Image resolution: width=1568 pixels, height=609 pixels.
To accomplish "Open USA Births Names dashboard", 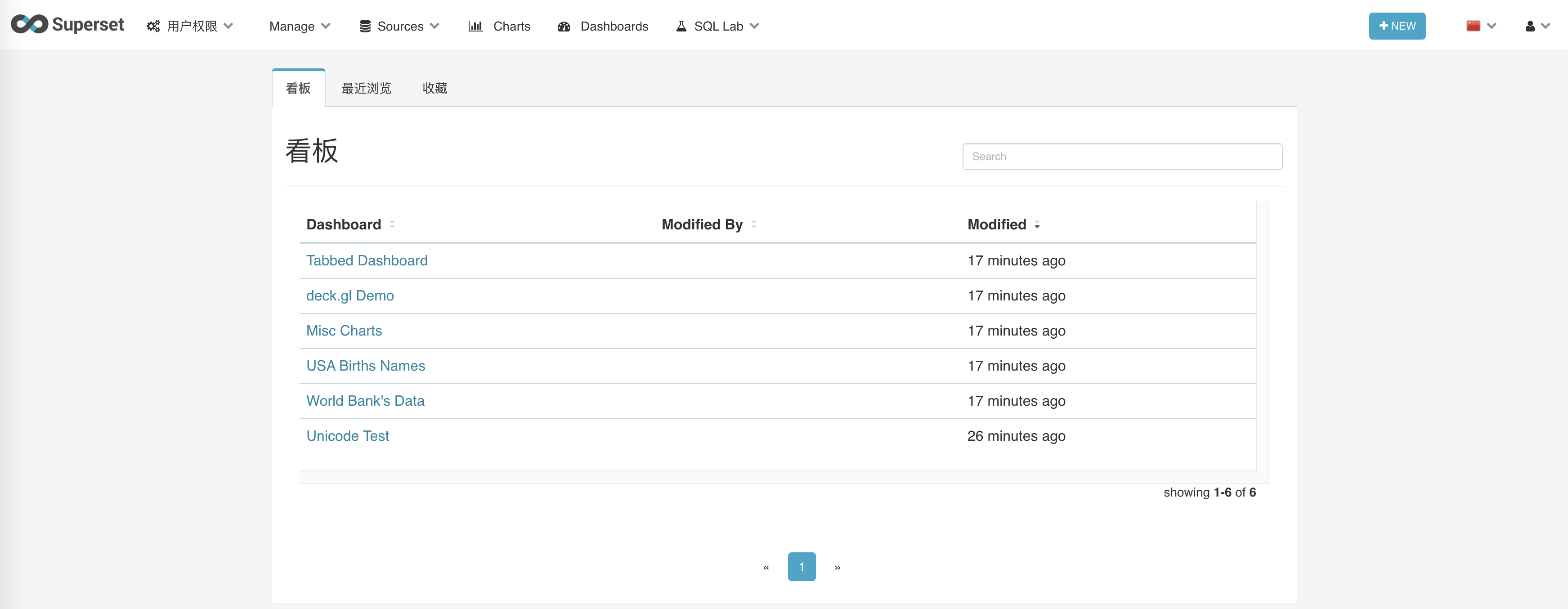I will (366, 366).
